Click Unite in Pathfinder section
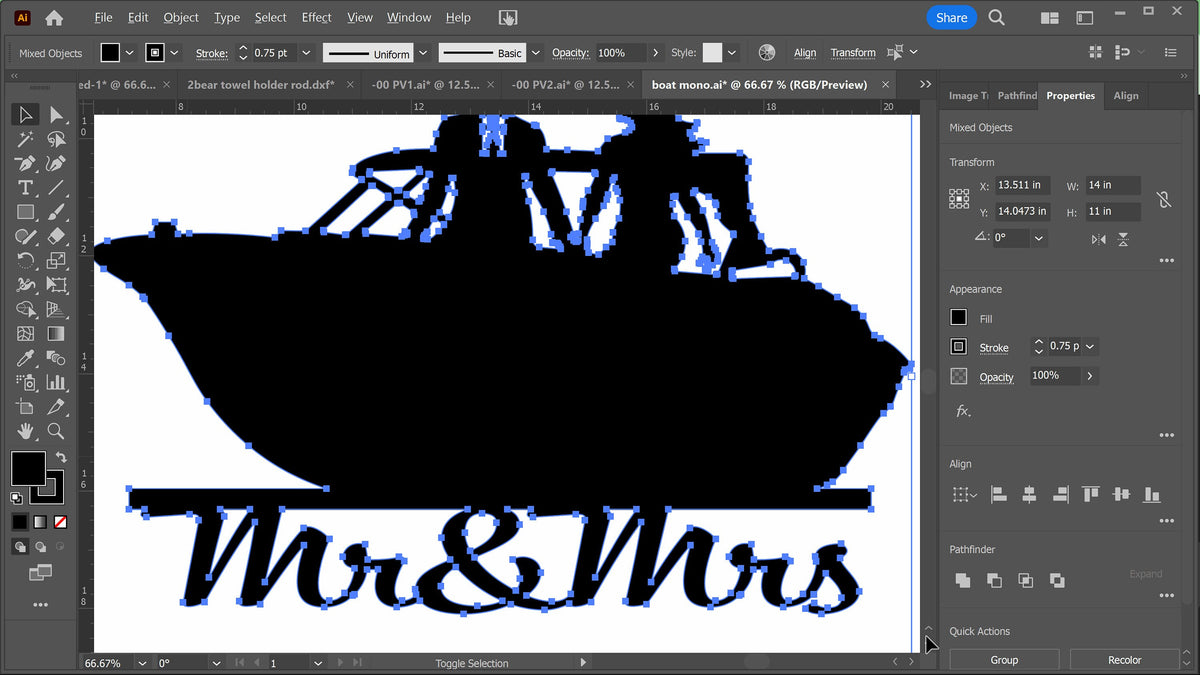1200x675 pixels. pos(962,580)
